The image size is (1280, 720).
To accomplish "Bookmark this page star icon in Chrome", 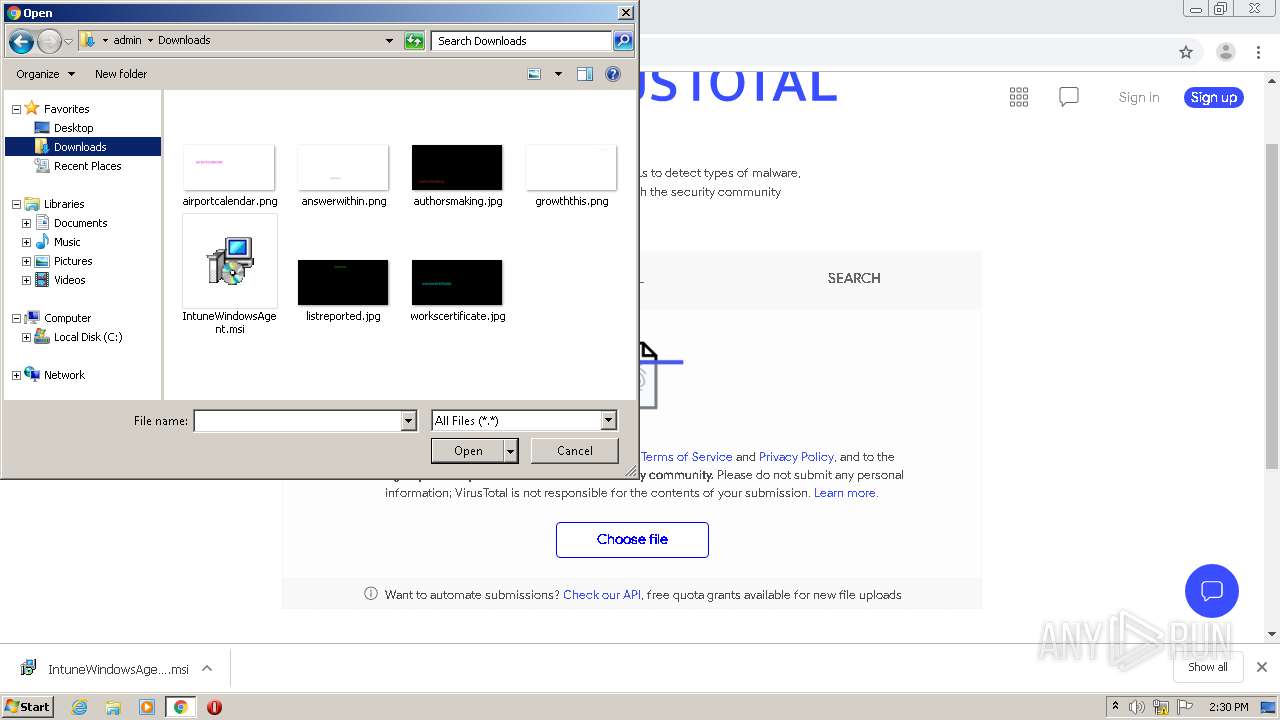I will pyautogui.click(x=1186, y=52).
